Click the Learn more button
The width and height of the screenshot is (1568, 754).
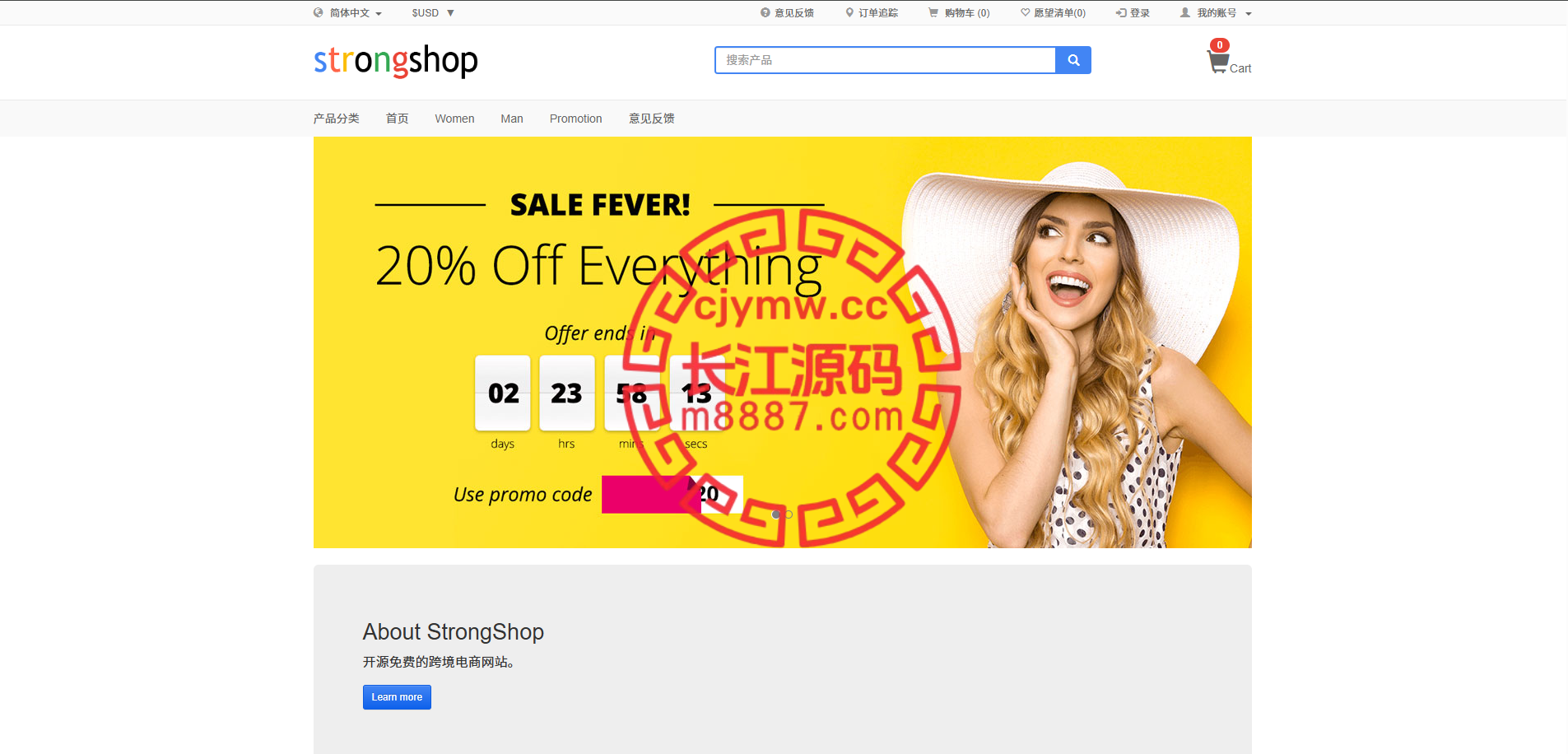(397, 697)
